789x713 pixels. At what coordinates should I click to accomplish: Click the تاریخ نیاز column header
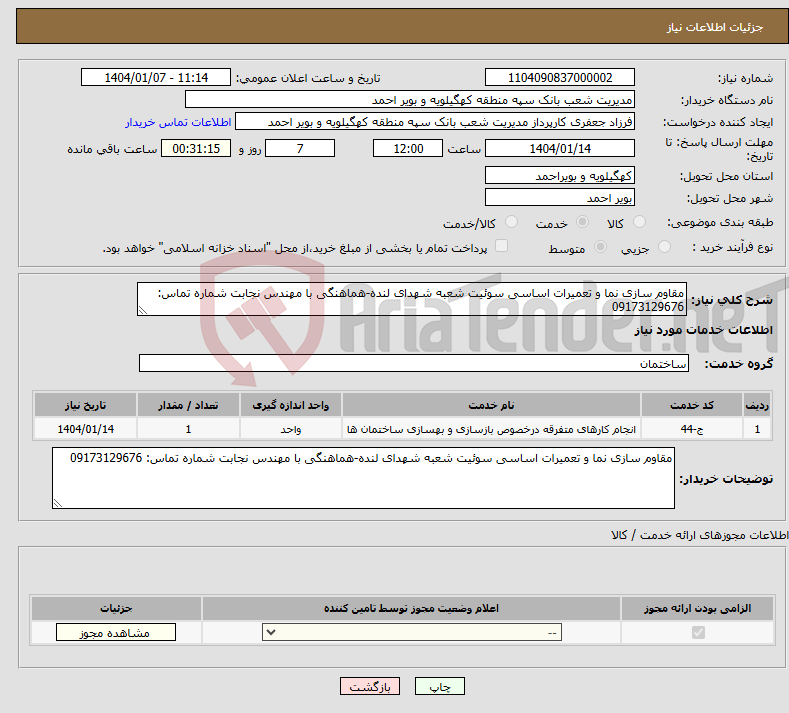(86, 405)
